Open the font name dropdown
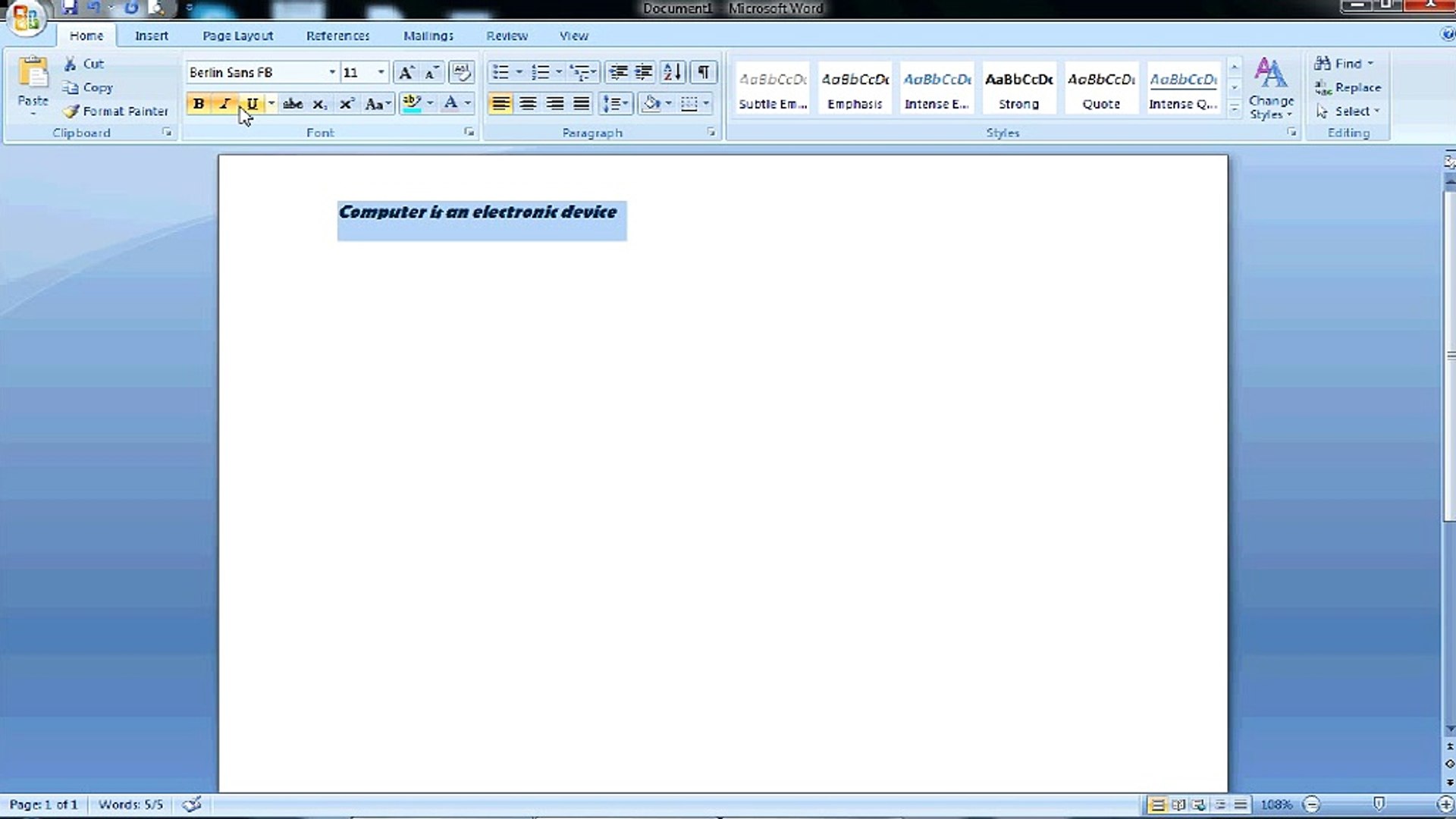Image resolution: width=1456 pixels, height=819 pixels. pyautogui.click(x=332, y=72)
